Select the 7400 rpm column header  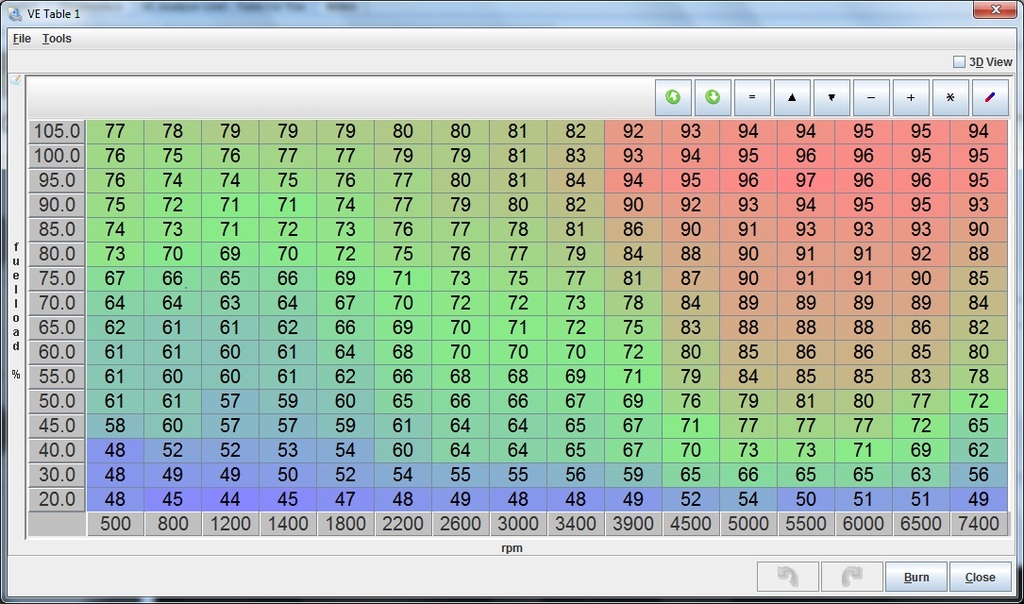[978, 524]
